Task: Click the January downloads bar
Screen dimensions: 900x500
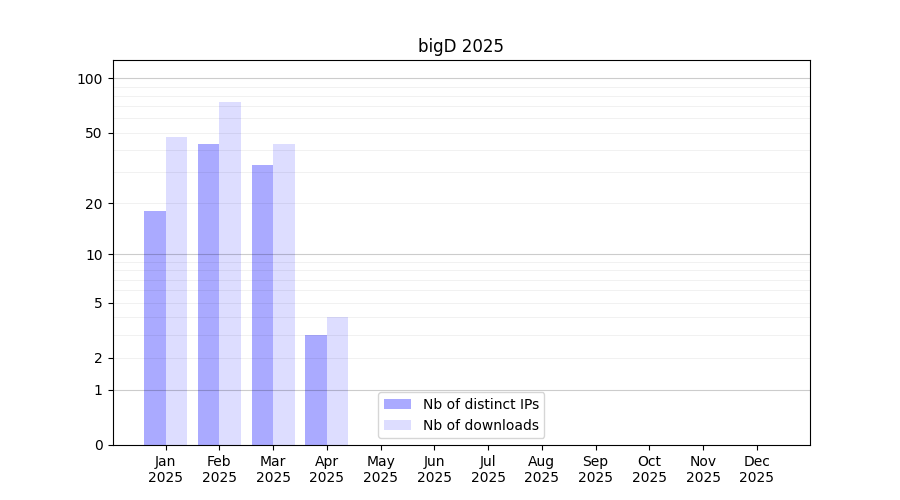Action: coord(176,291)
